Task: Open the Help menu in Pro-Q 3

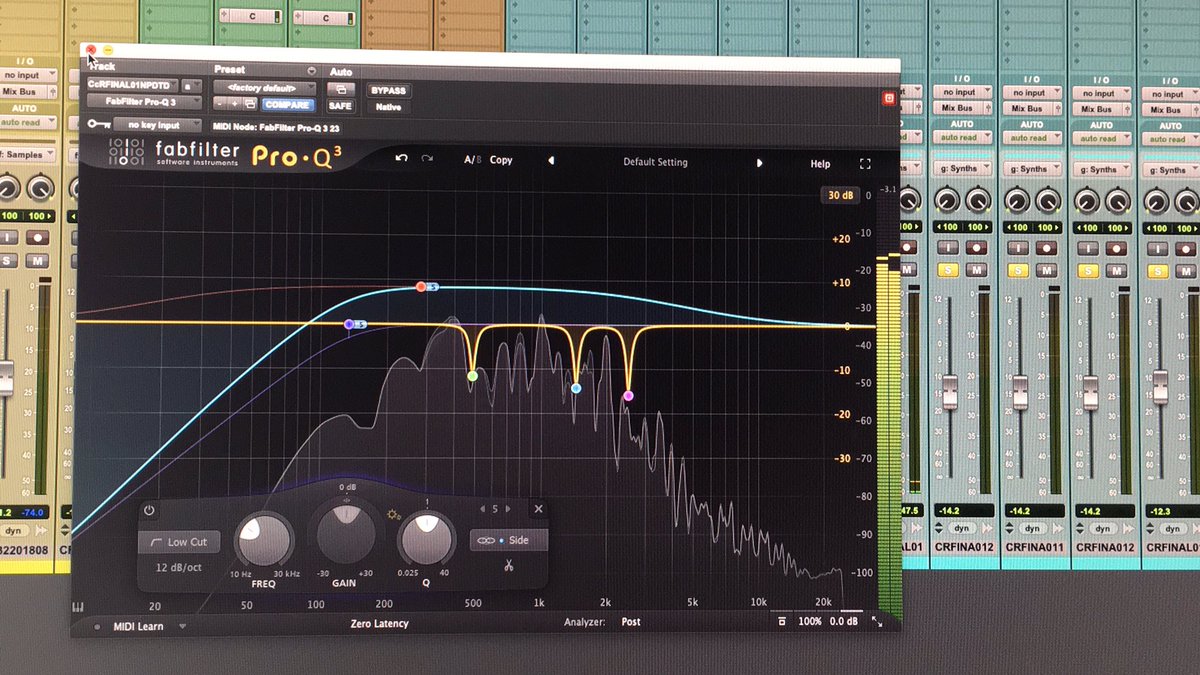Action: pyautogui.click(x=820, y=164)
